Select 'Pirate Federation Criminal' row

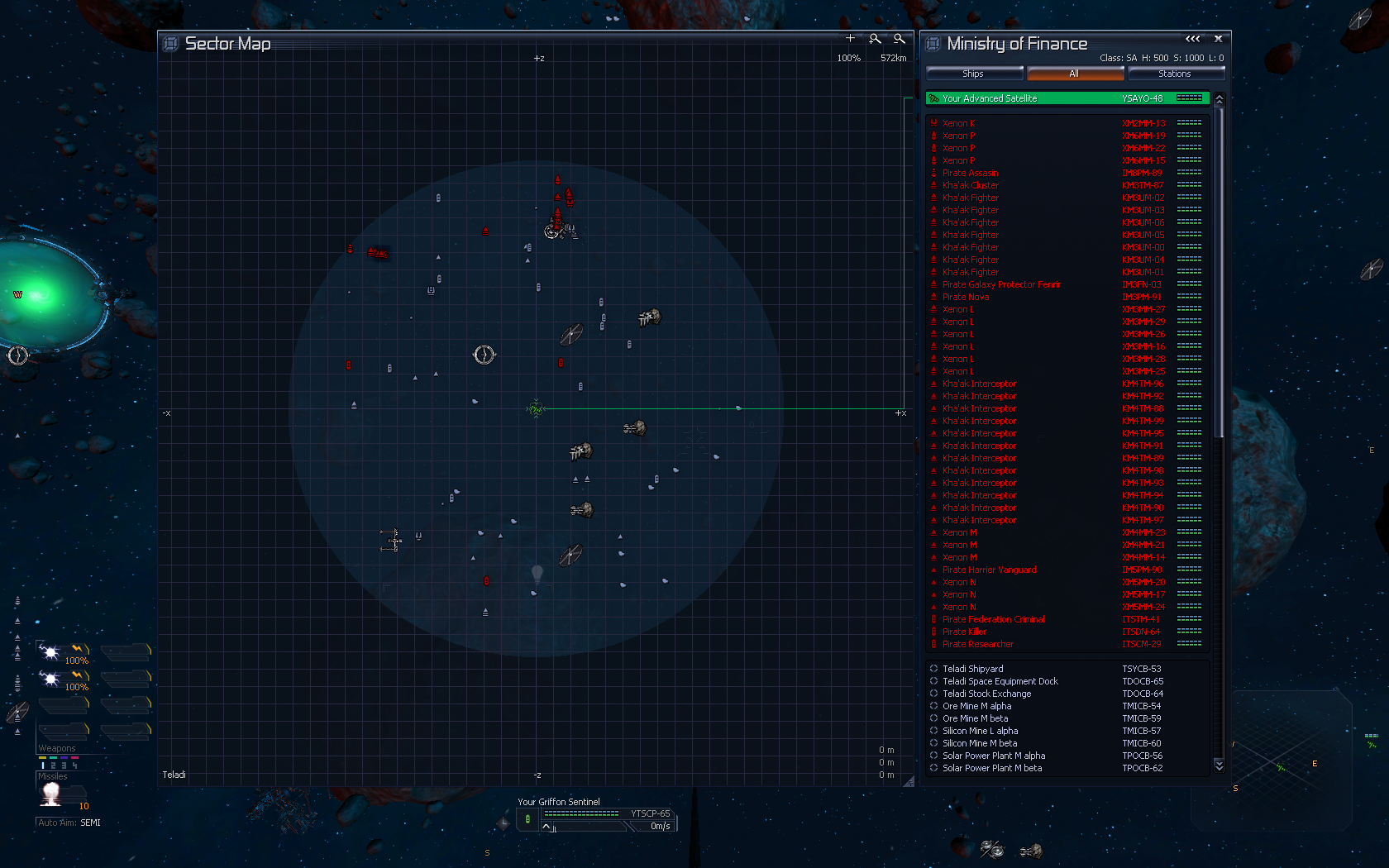[1067, 619]
